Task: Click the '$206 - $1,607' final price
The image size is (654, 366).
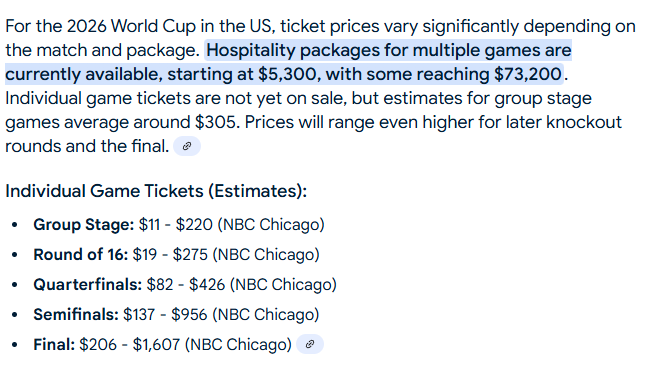Action: (x=130, y=345)
